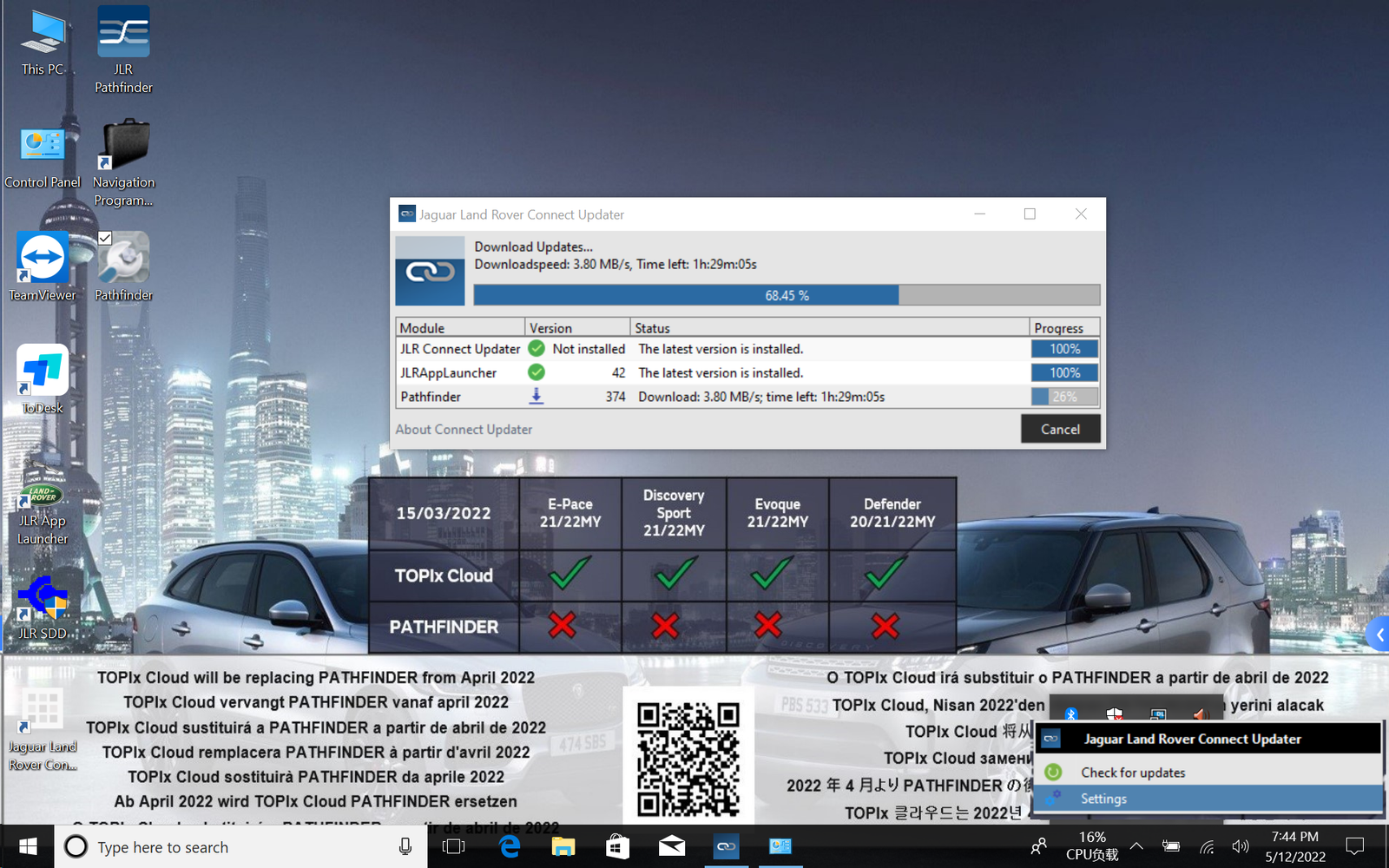Viewport: 1389px width, 868px height.
Task: Open Task View from the taskbar
Action: (453, 846)
